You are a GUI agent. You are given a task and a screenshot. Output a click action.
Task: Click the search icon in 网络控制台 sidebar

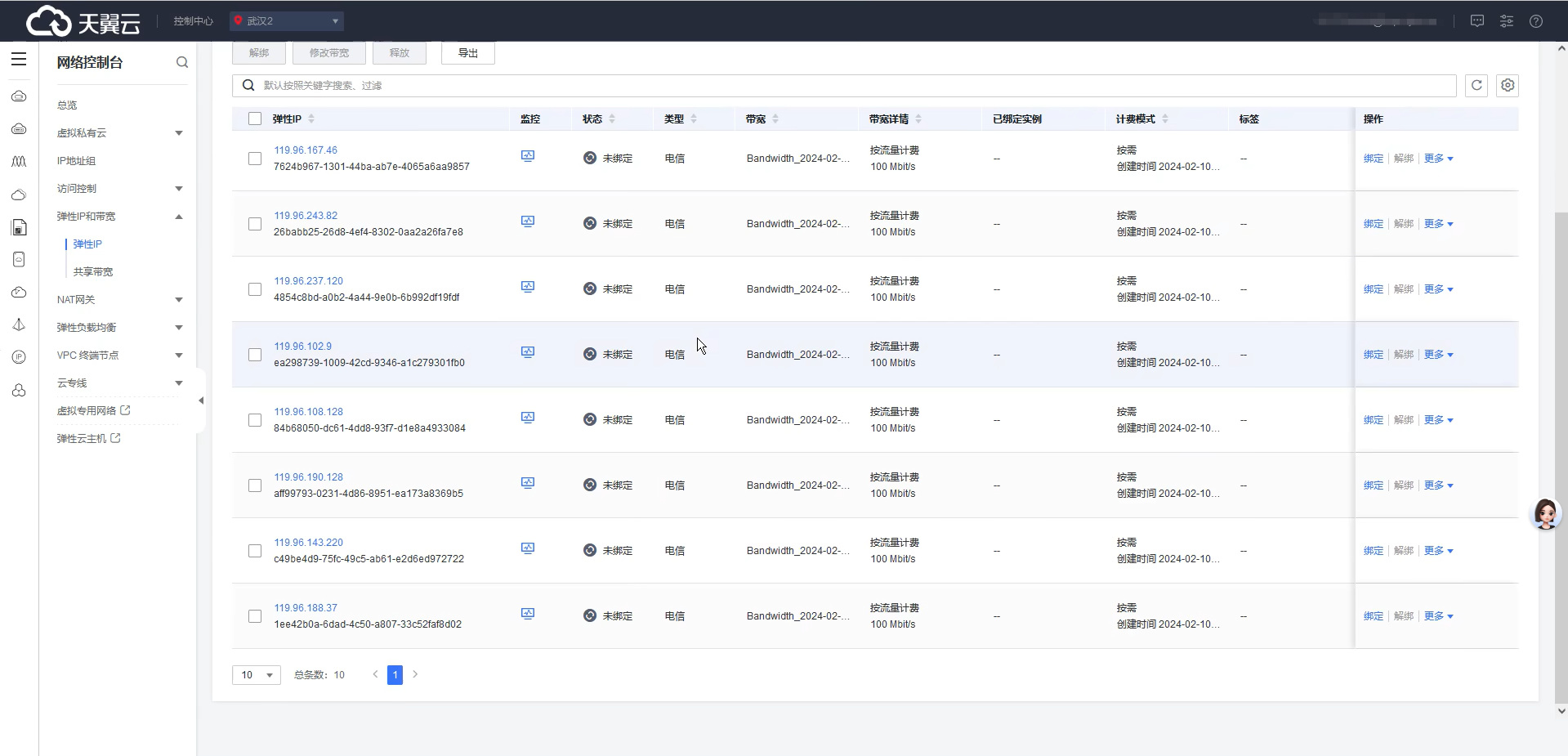(182, 62)
